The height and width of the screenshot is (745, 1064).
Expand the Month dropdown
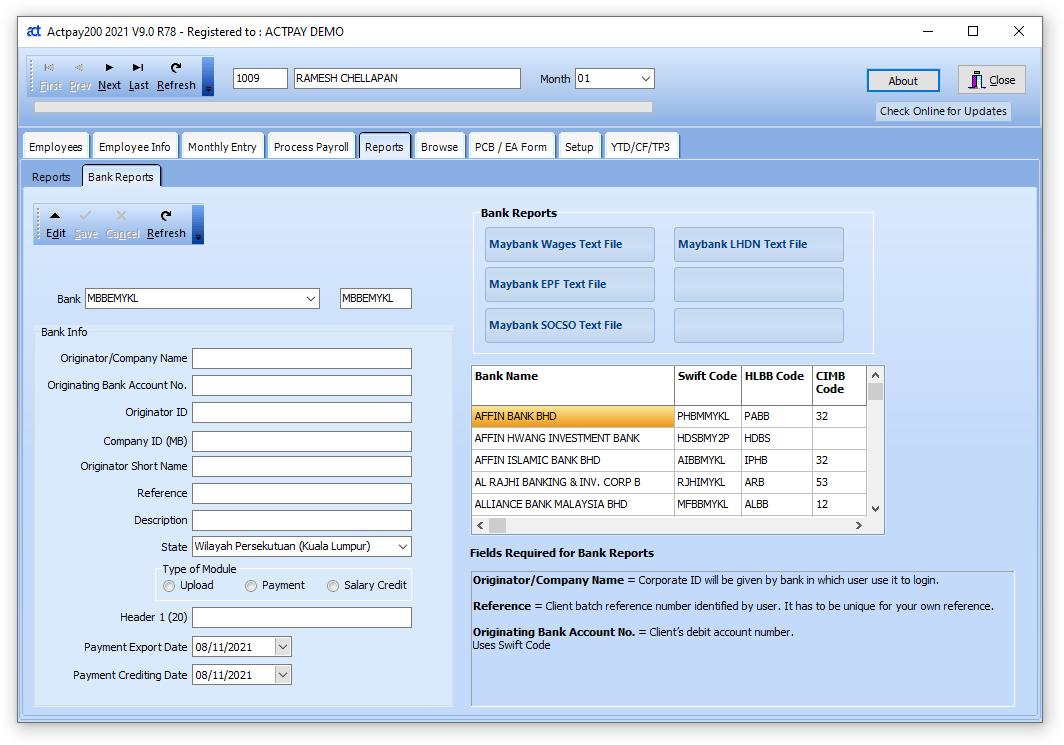tap(645, 78)
